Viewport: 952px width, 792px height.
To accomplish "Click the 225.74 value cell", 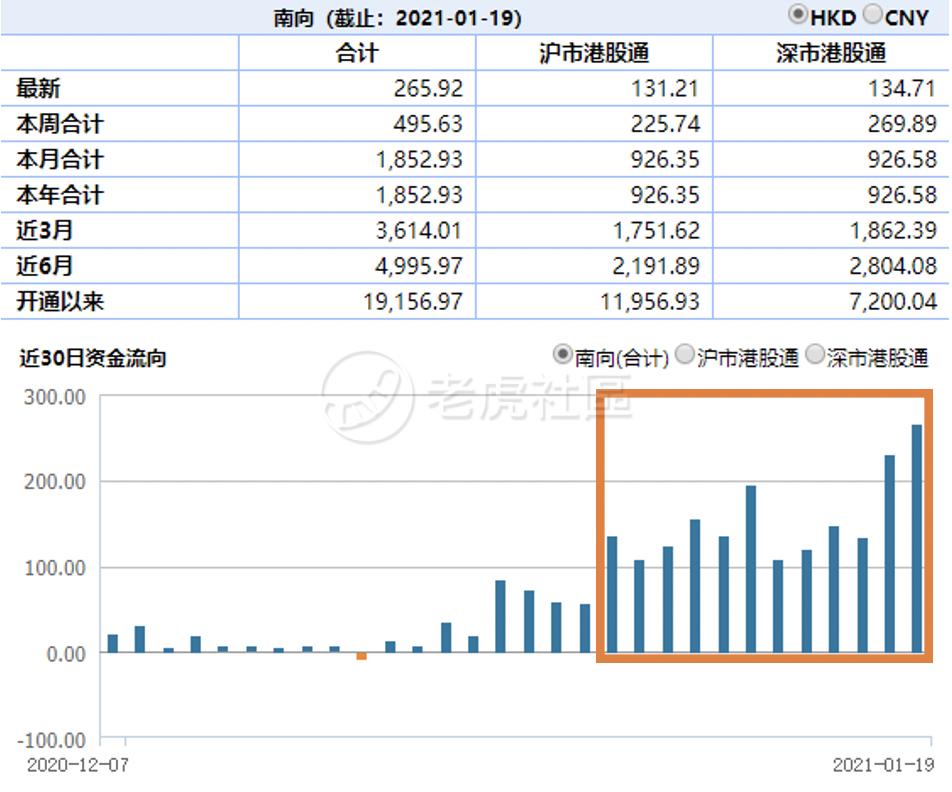I will (x=665, y=125).
